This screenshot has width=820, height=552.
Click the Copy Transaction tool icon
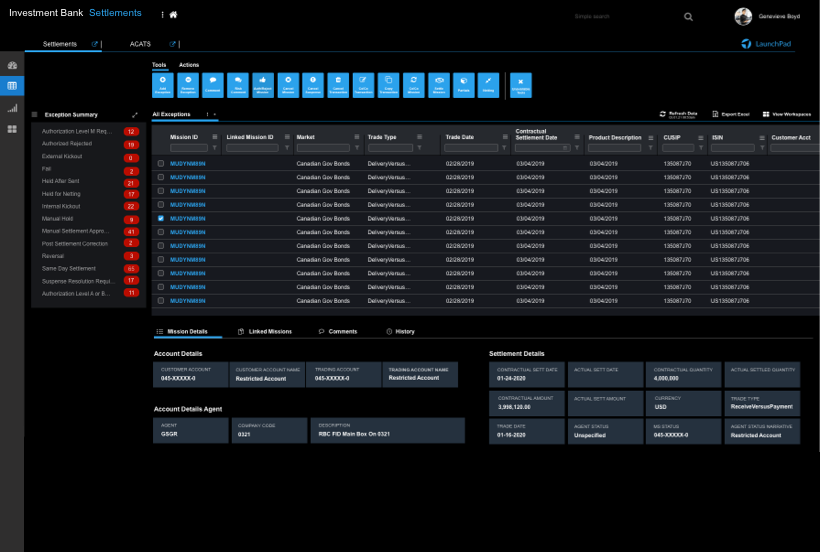tap(388, 84)
